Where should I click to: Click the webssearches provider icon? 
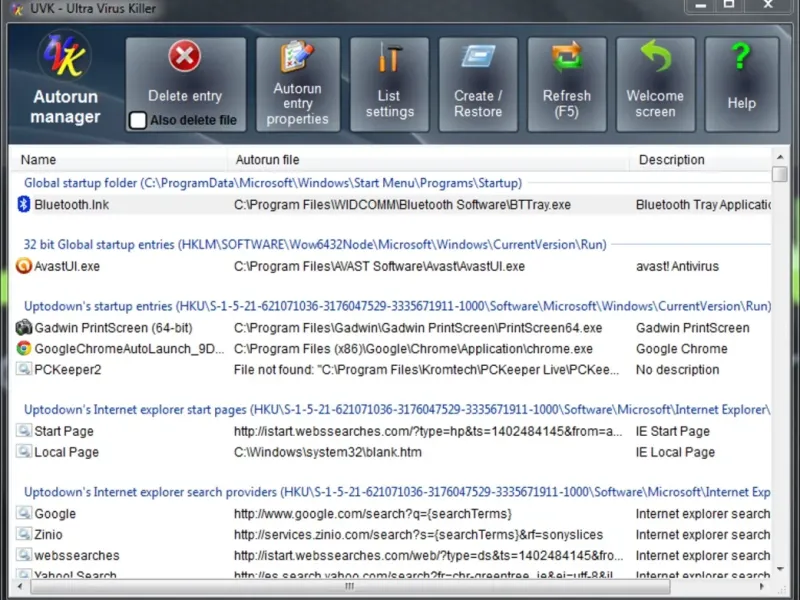point(23,555)
